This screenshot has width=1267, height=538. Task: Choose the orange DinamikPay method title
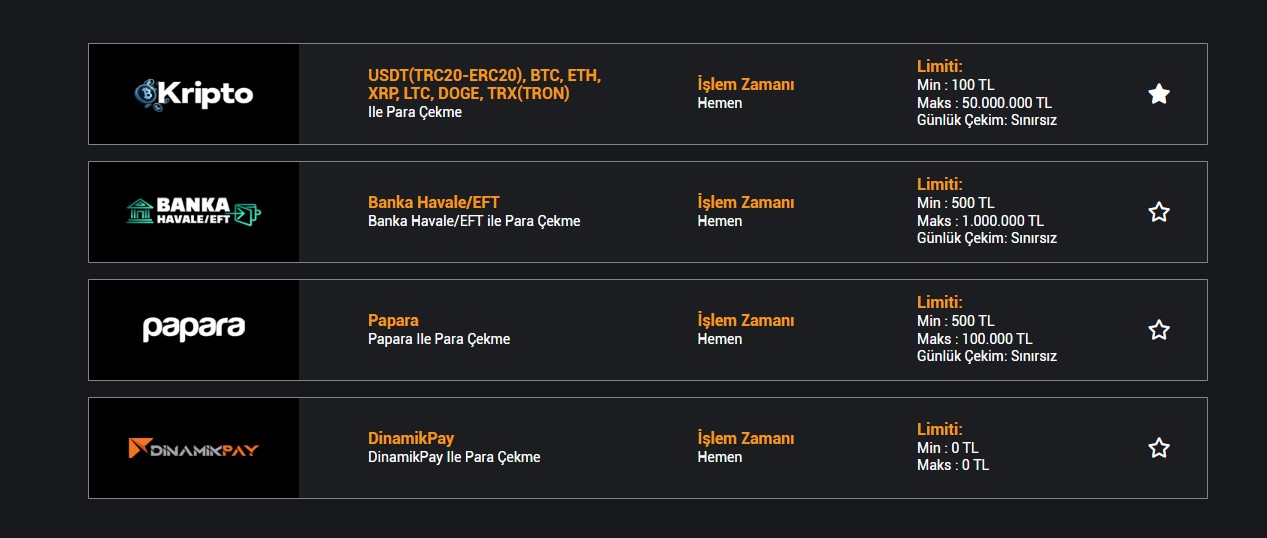(411, 438)
